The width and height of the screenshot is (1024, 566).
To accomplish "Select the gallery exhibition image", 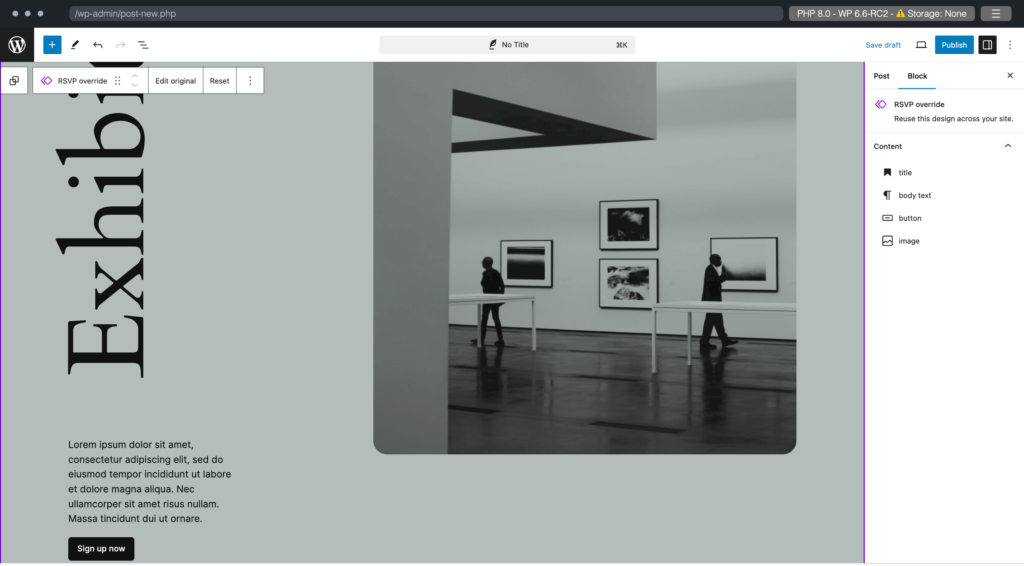I will (584, 258).
